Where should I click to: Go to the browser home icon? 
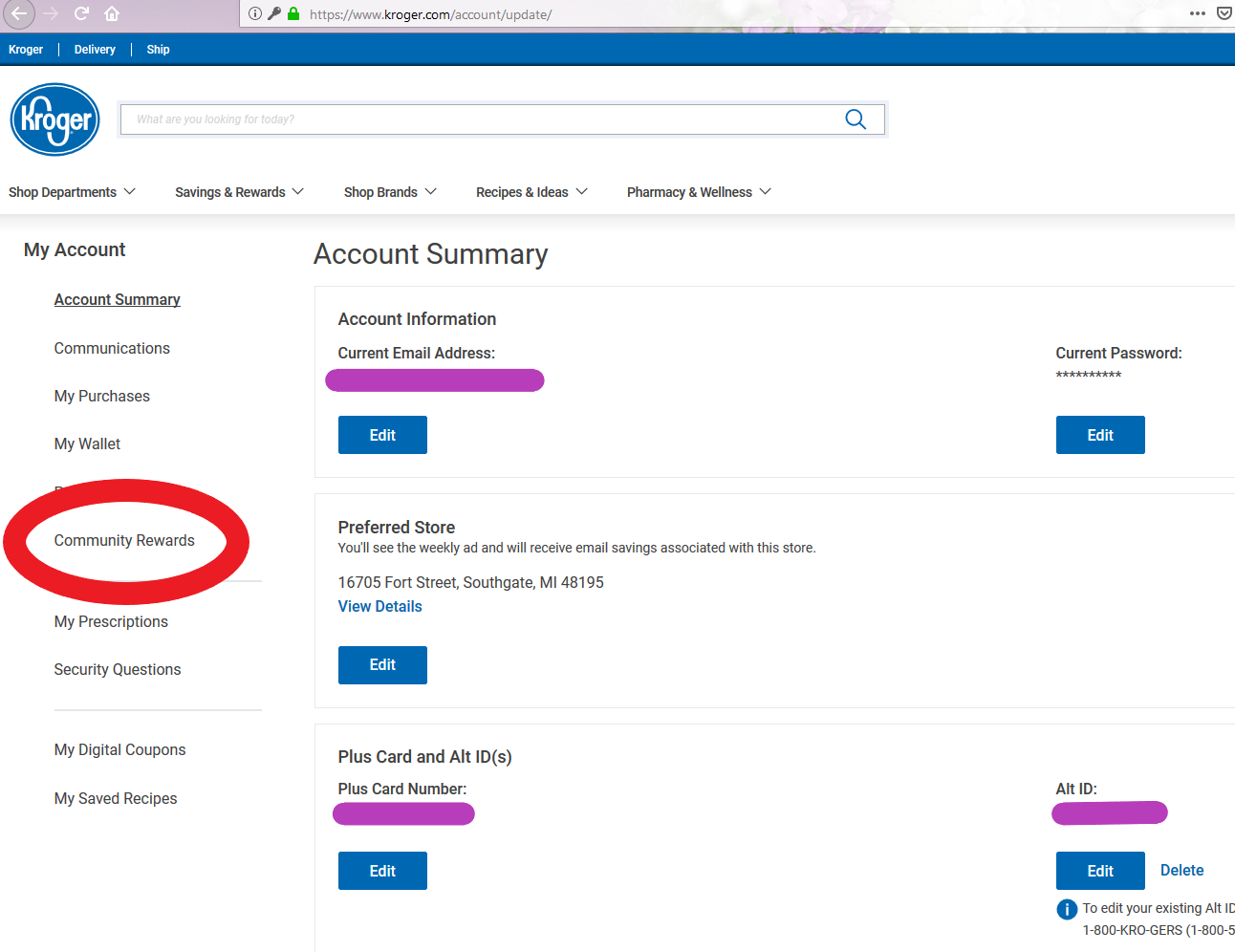[x=112, y=13]
